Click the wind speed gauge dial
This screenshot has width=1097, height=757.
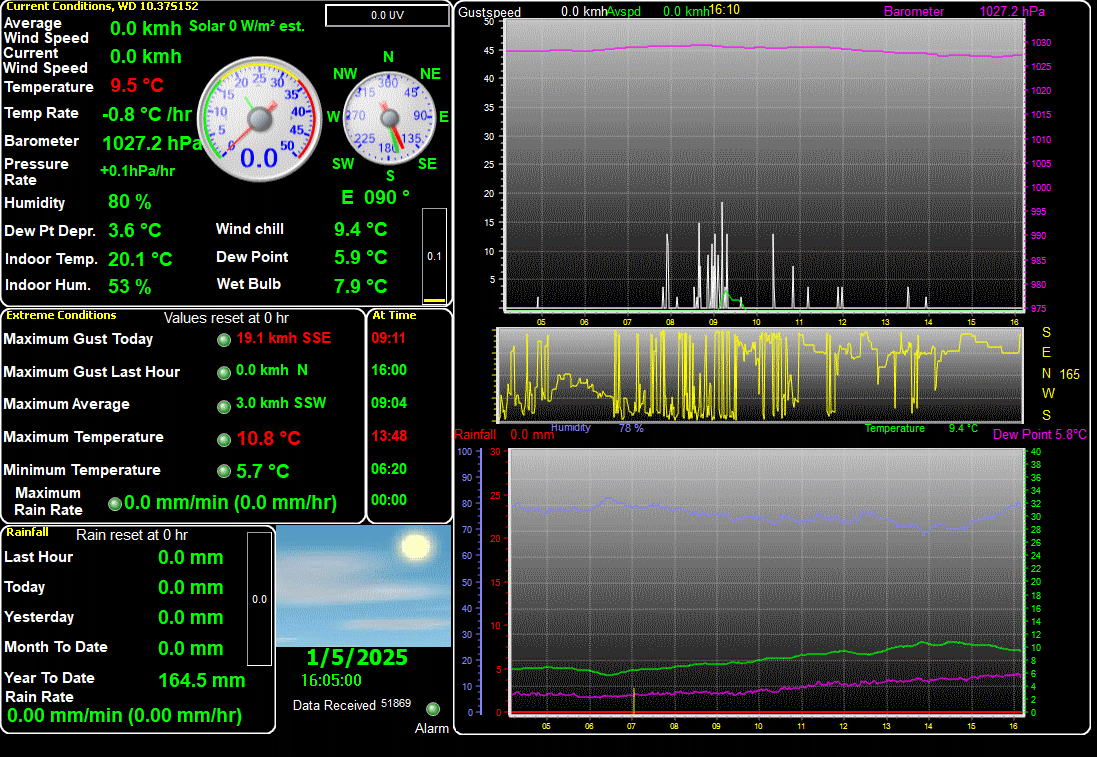tap(259, 119)
